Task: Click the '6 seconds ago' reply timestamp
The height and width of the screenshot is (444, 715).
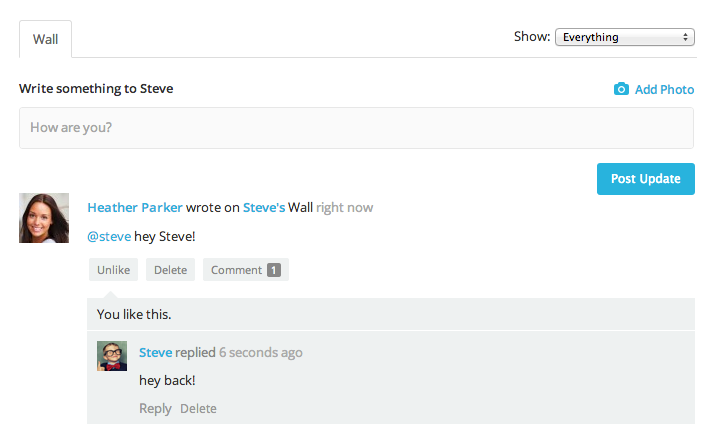Action: pos(261,352)
